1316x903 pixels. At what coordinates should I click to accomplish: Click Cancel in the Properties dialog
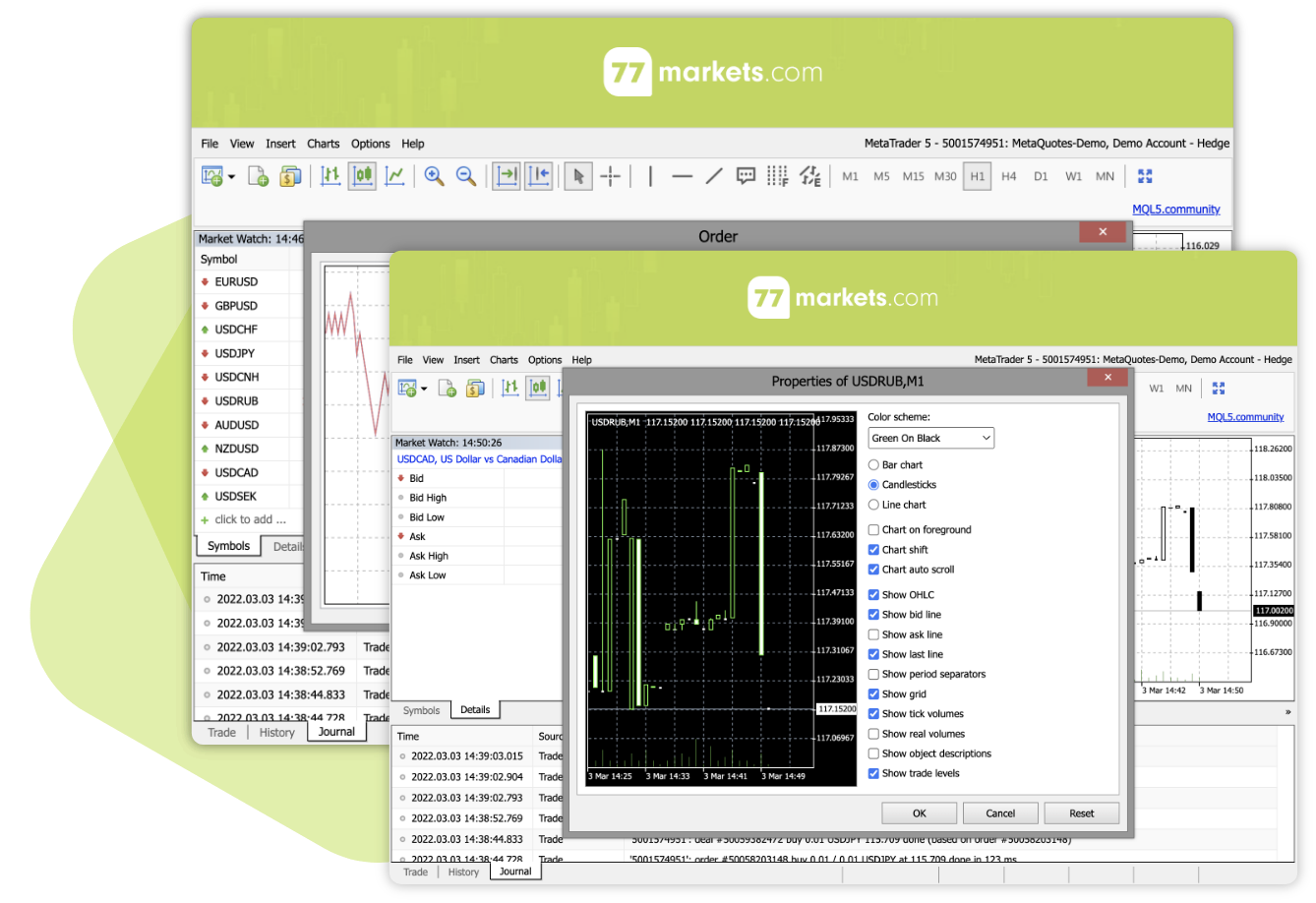pos(1000,813)
